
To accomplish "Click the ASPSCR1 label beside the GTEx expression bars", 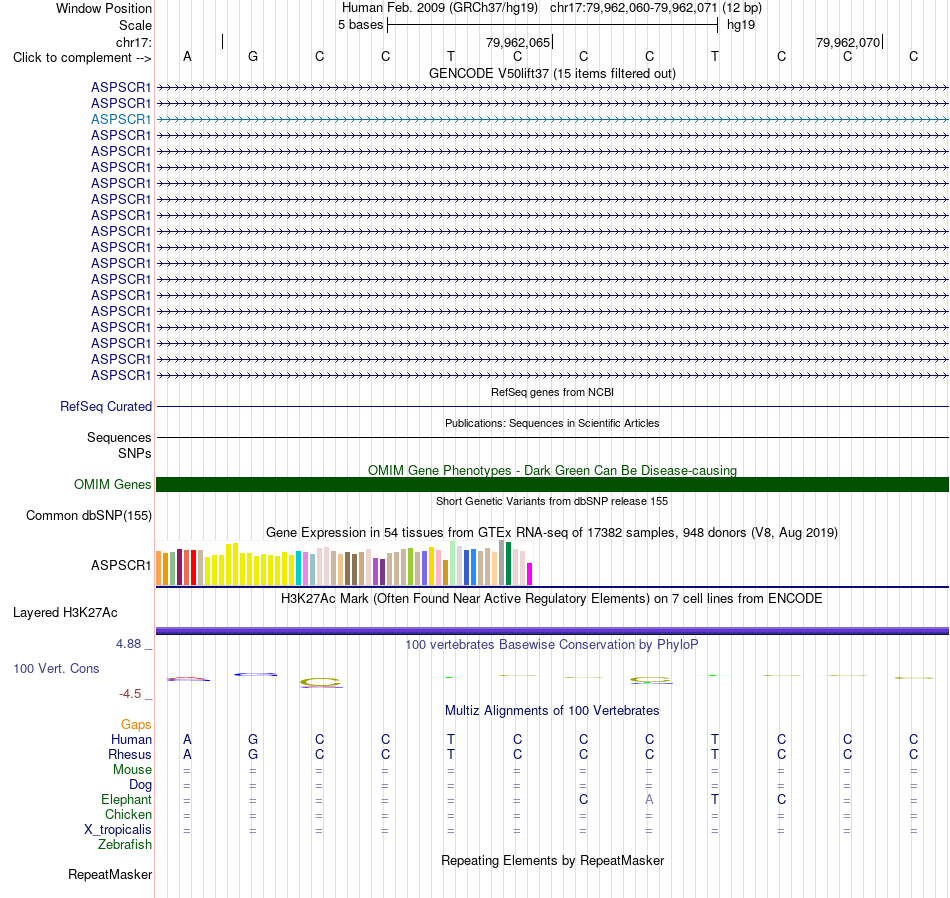I will click(x=121, y=565).
